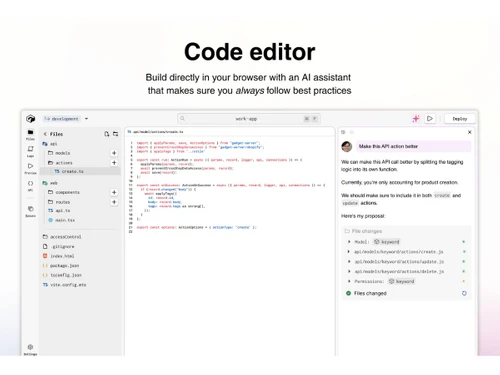Click the work-app search field
This screenshot has width=500, height=375.
(249, 119)
